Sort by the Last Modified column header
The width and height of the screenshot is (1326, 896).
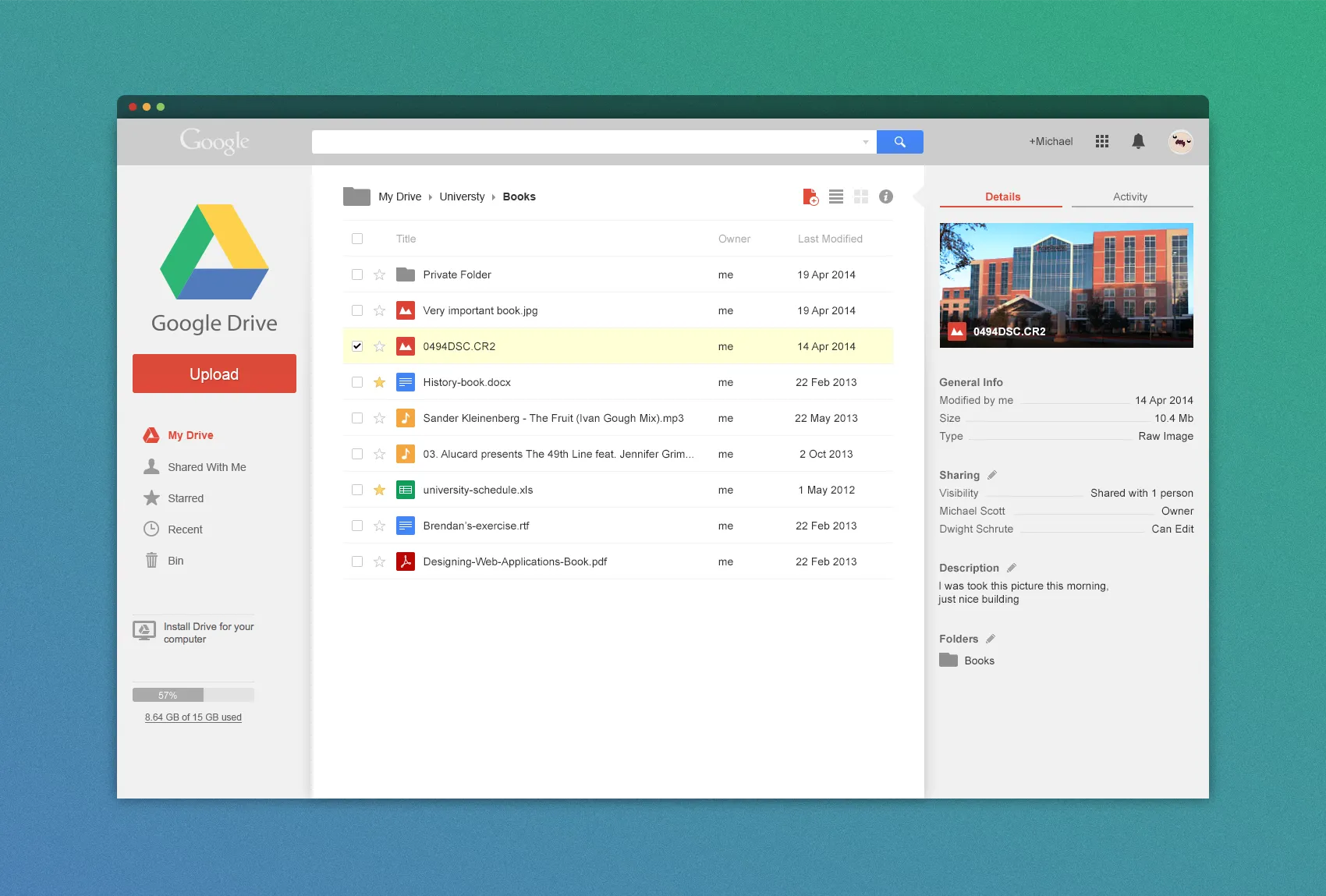pyautogui.click(x=830, y=239)
